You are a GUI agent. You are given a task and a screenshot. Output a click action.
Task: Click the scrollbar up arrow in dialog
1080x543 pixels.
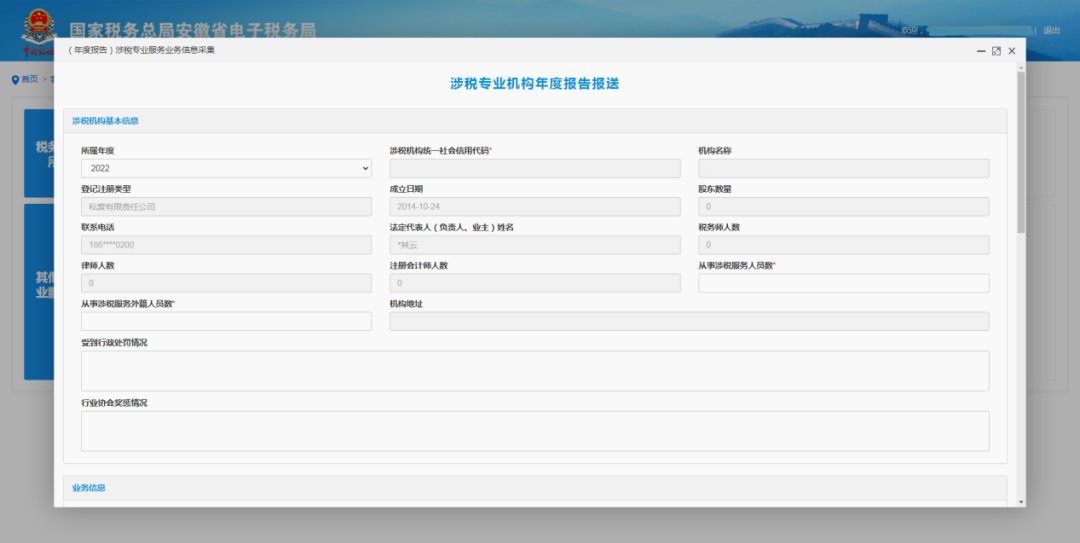coord(1020,67)
